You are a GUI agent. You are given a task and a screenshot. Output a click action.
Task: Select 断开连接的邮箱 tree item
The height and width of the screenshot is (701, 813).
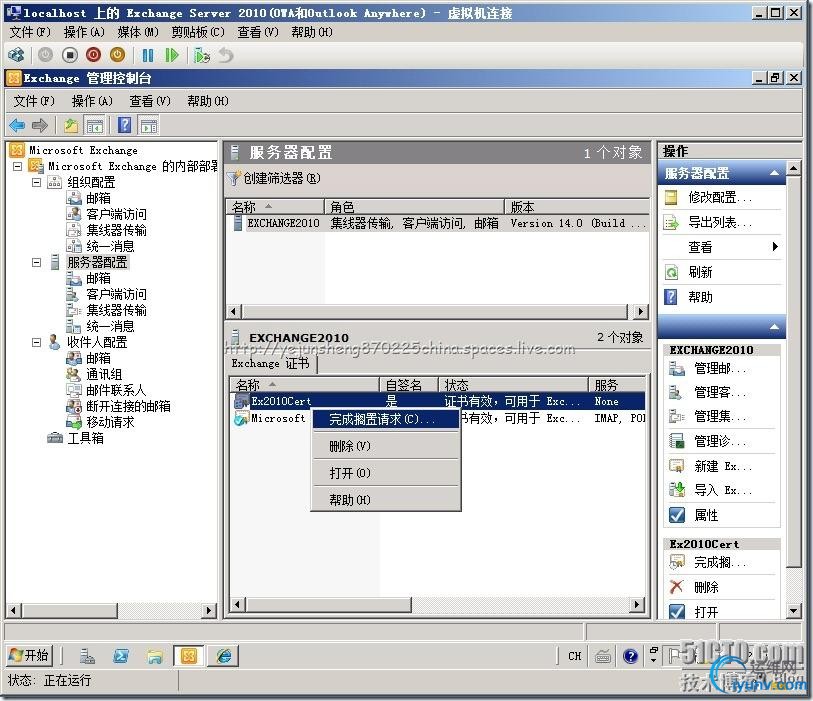pos(128,406)
